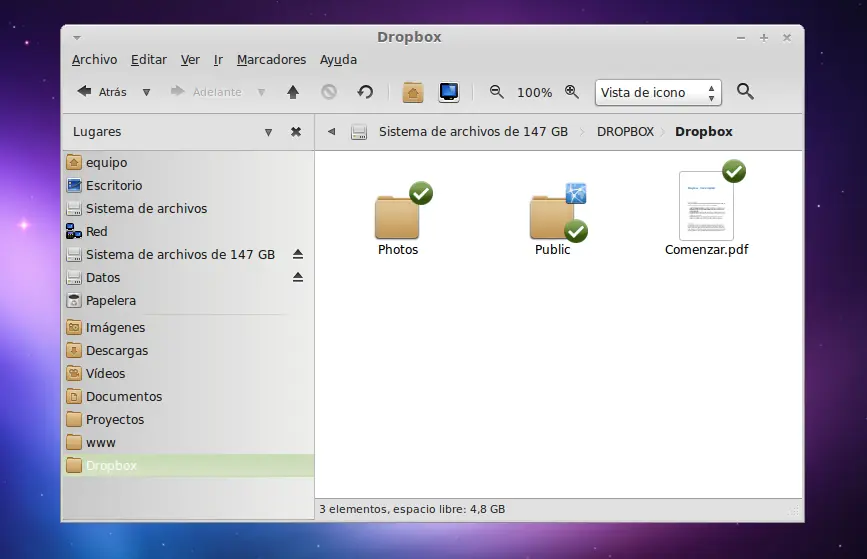Viewport: 867px width, 559px height.
Task: Reset zoom via the 100% label
Action: 534,92
